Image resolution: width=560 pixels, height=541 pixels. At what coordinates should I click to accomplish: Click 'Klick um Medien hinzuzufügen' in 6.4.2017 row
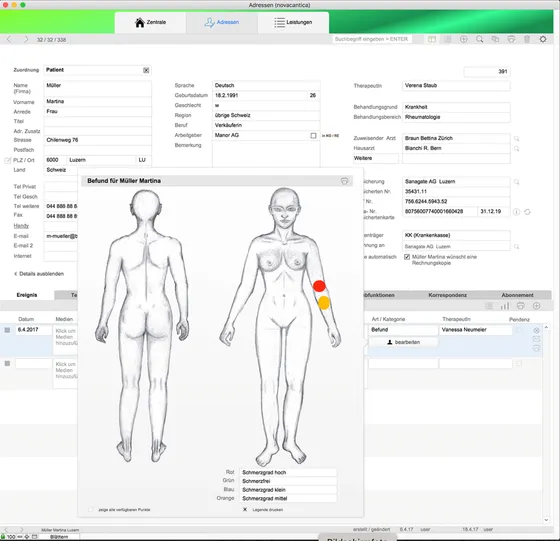(x=65, y=337)
